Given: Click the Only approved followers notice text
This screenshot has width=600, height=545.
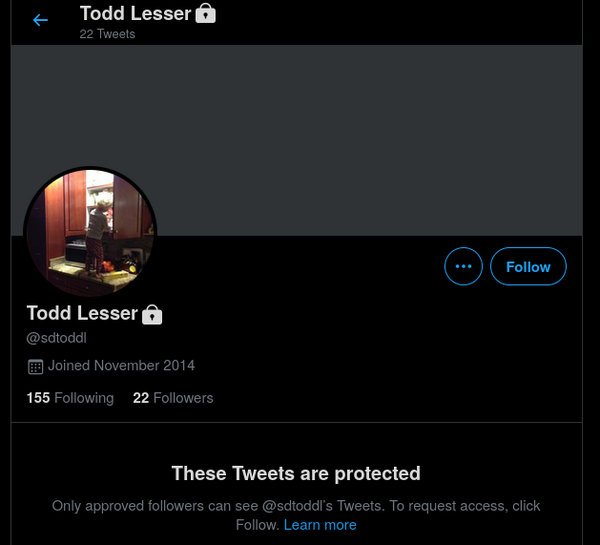Looking at the screenshot, I should pyautogui.click(x=150, y=506).
